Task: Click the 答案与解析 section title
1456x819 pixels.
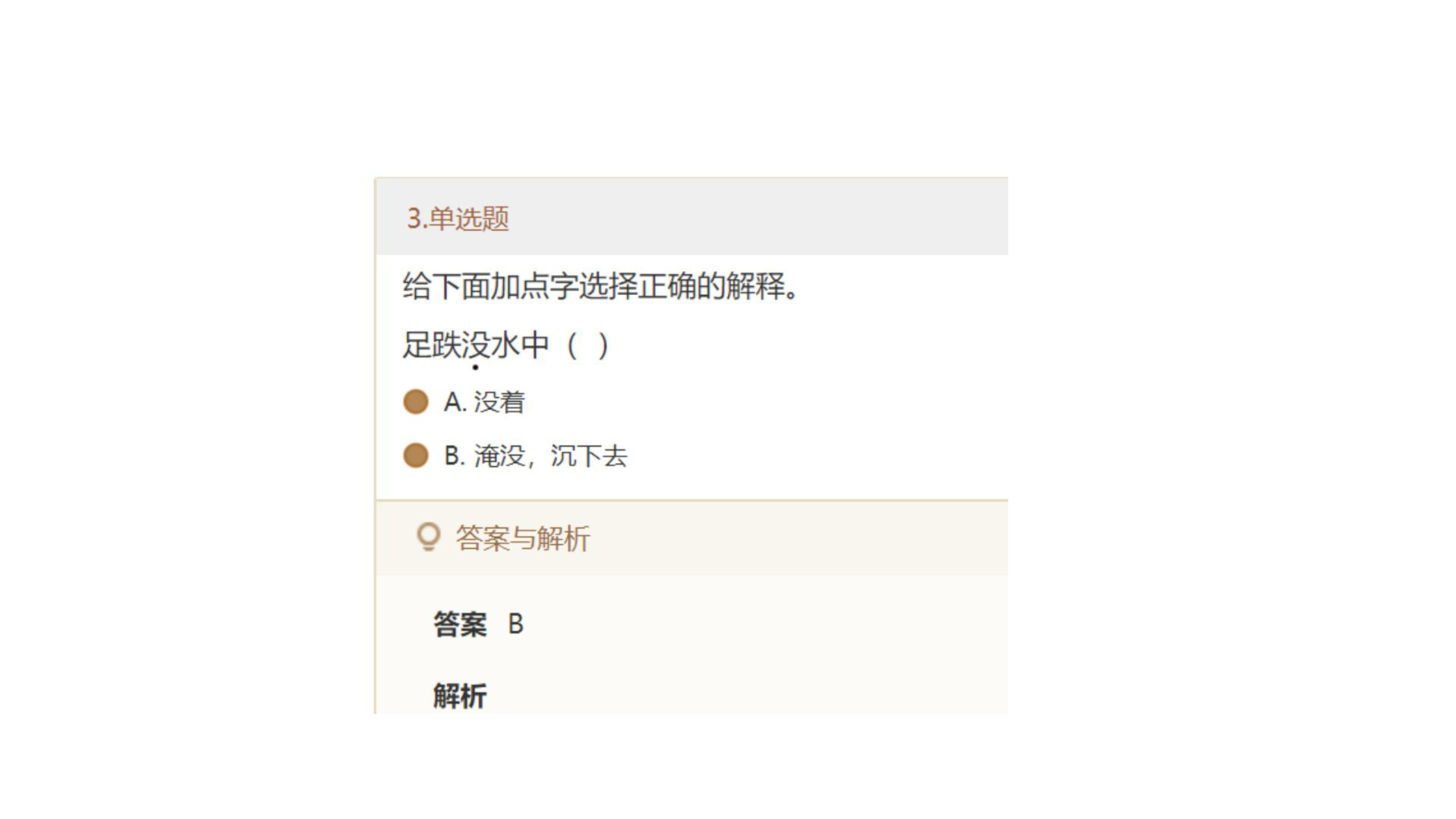Action: [x=523, y=538]
